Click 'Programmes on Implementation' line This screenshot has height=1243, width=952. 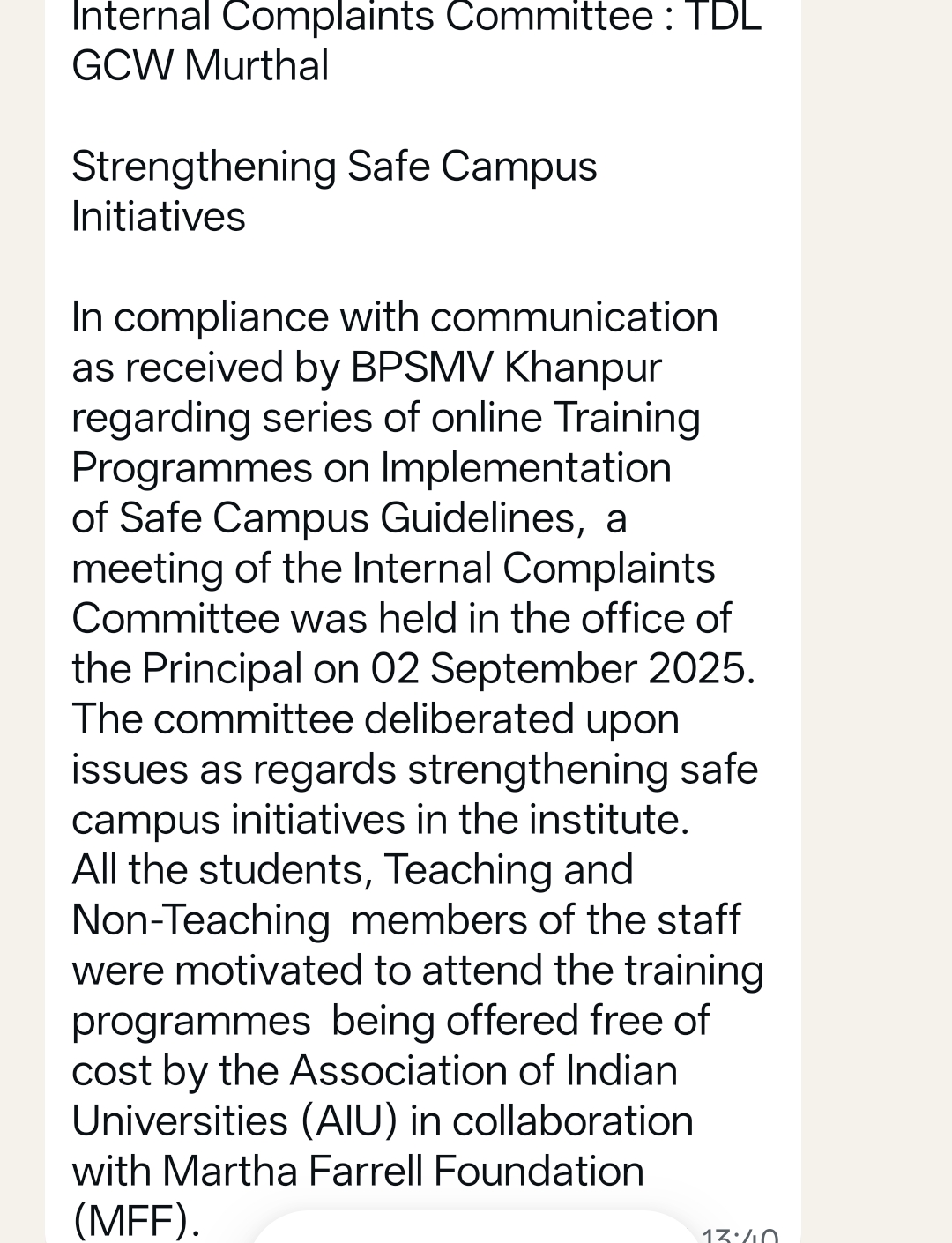point(371,468)
